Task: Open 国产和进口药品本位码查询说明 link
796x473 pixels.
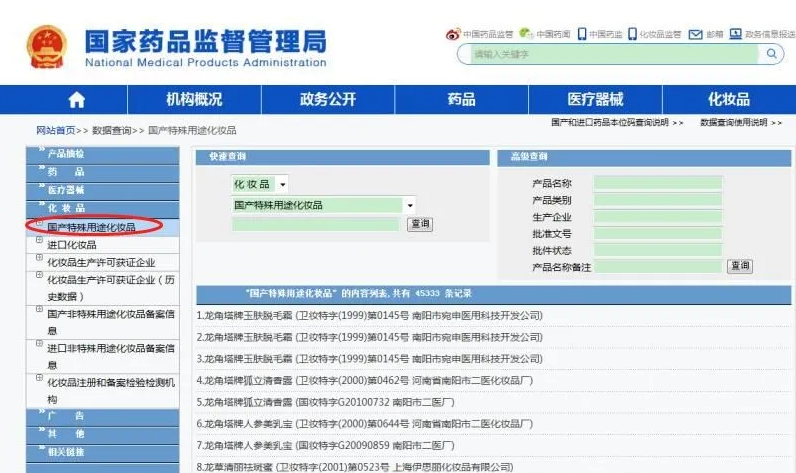Action: 610,122
